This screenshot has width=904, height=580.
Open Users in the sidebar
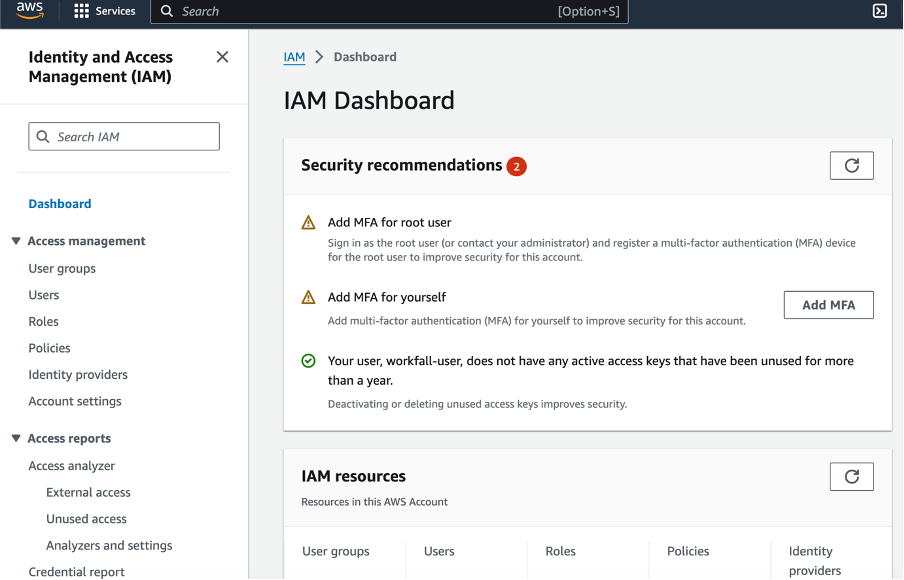(x=44, y=295)
